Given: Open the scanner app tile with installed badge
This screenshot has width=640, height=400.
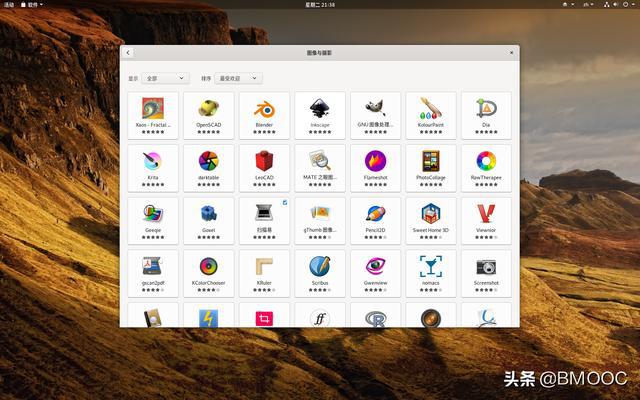Looking at the screenshot, I should 264,221.
